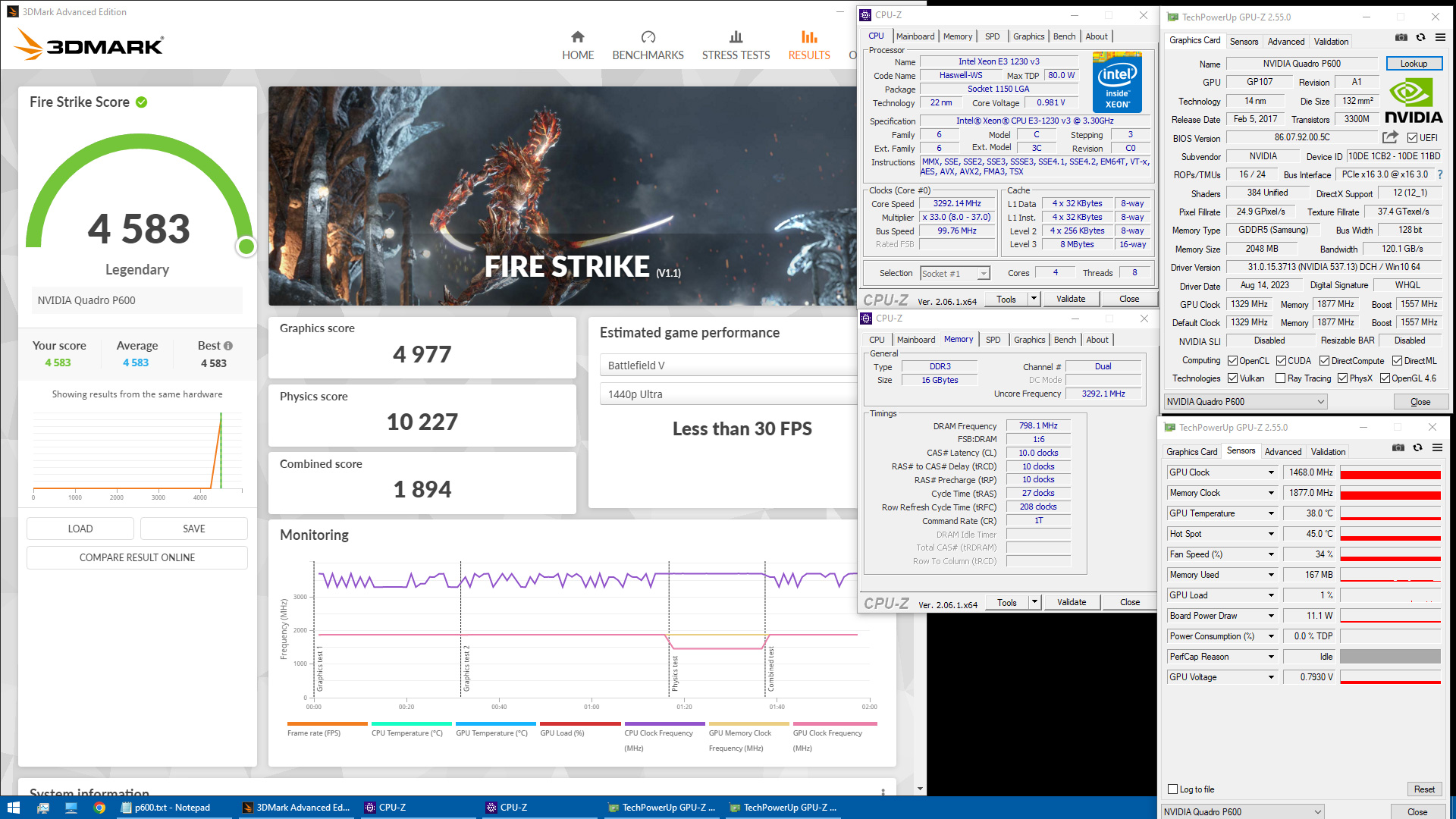
Task: Open the three-dot menu in System information
Action: (x=883, y=792)
